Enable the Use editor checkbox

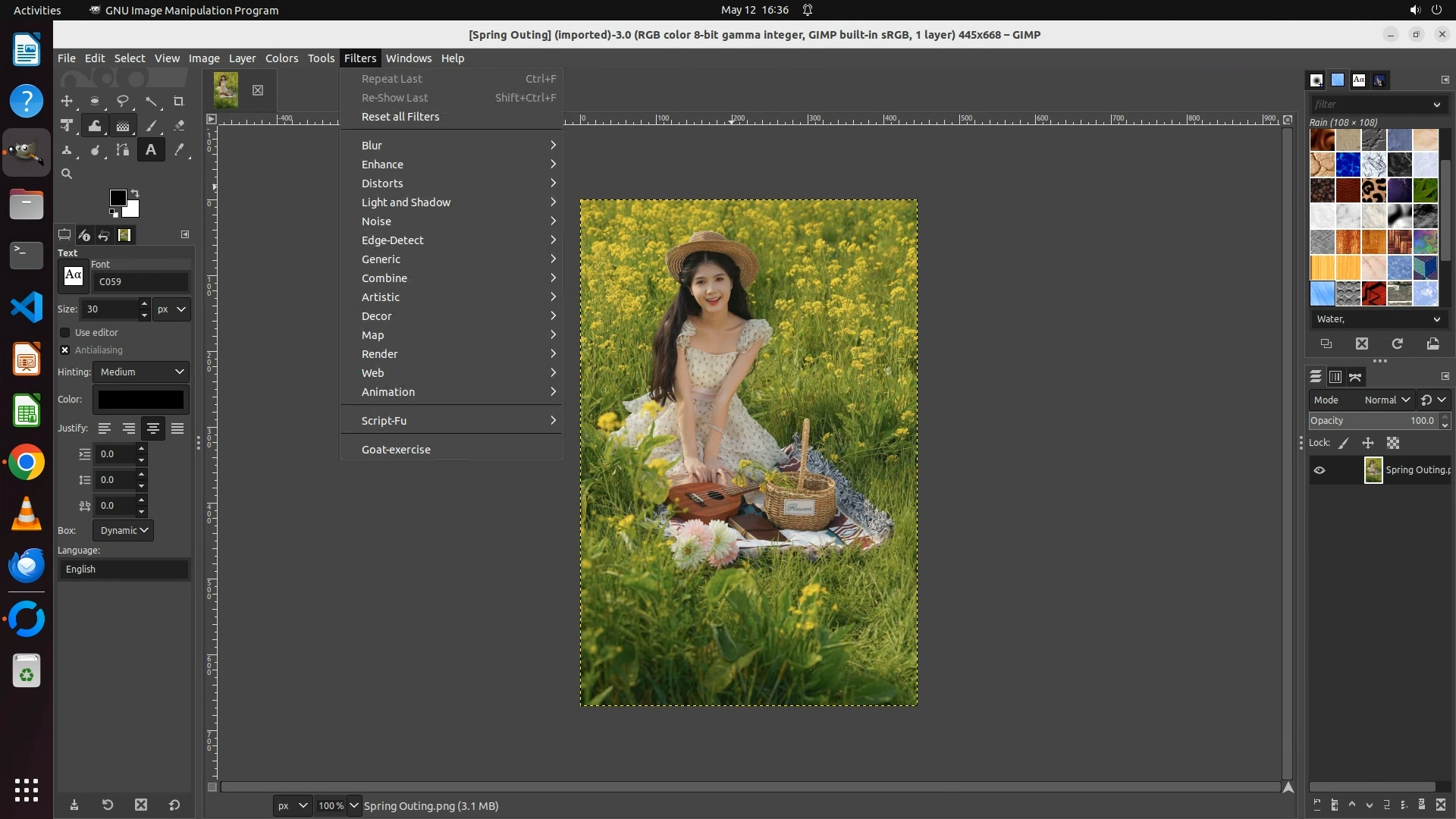65,332
